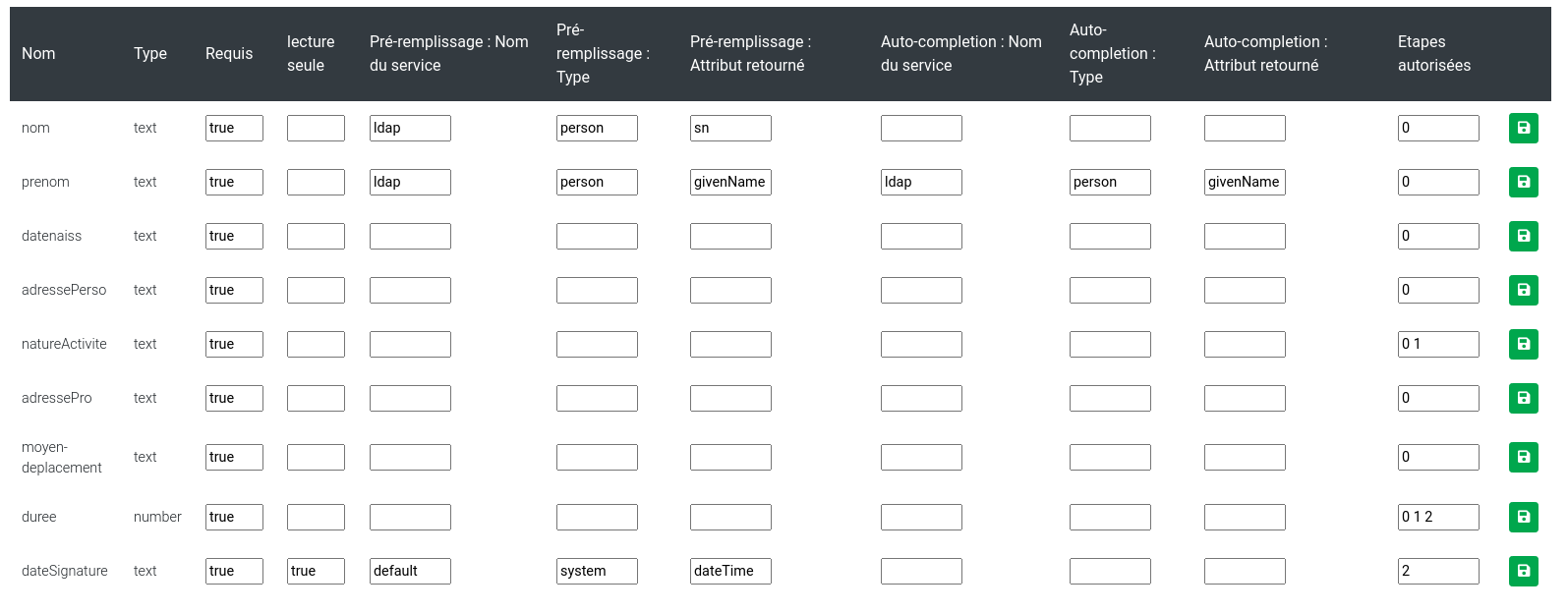Click prenom auto-completion service name field
1568x613 pixels.
[x=921, y=182]
